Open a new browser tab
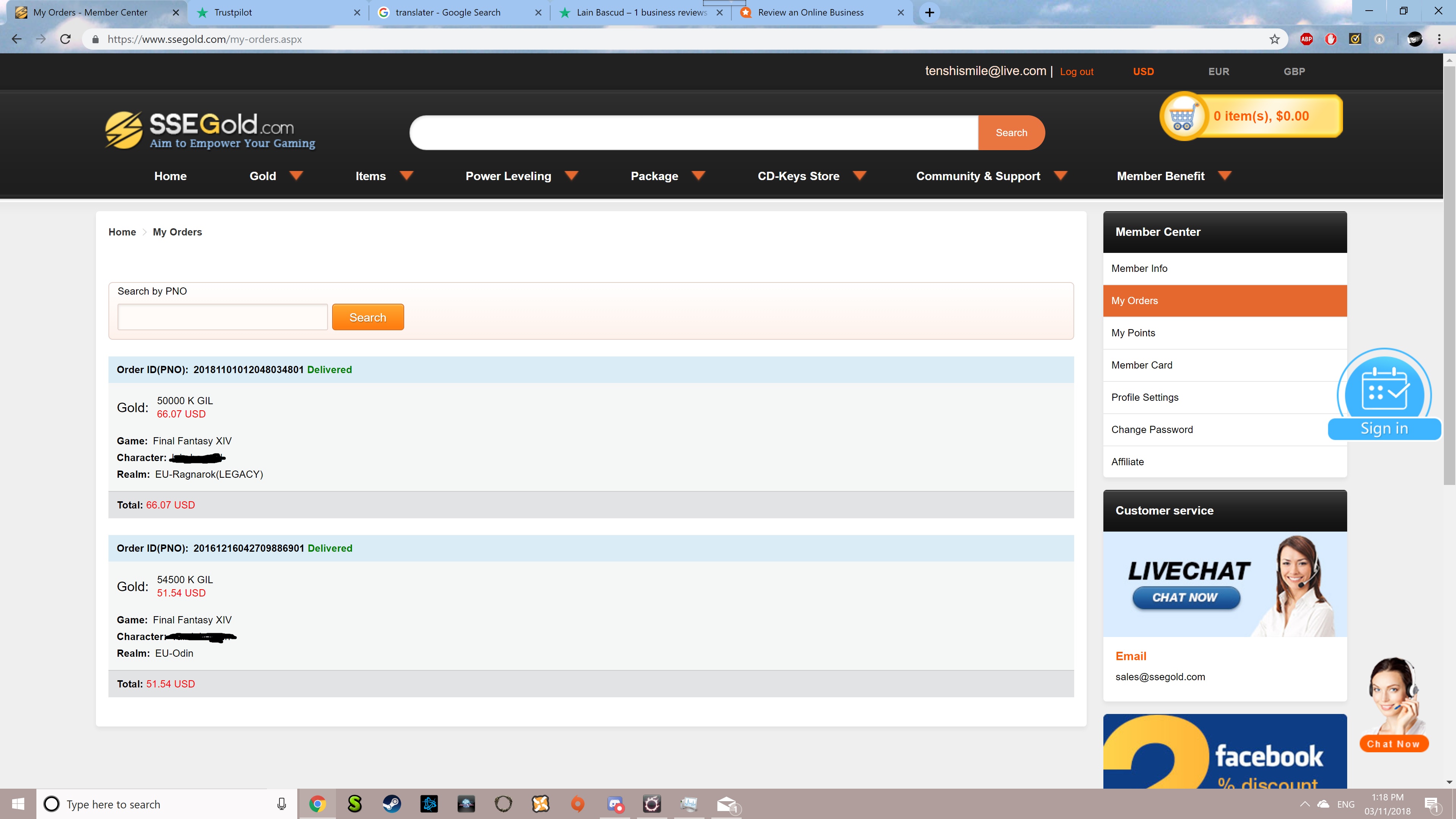 [929, 13]
